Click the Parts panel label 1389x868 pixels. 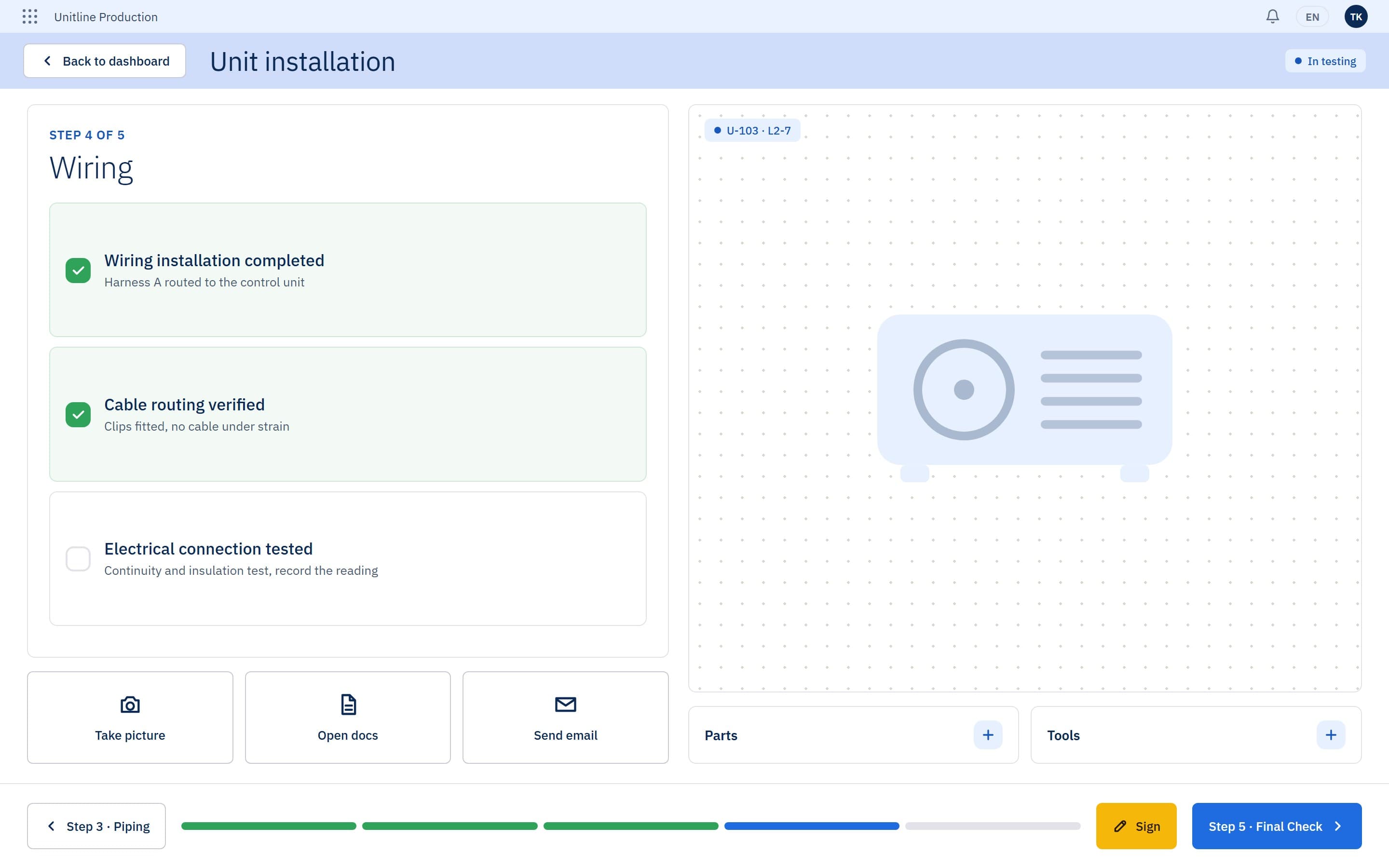(x=721, y=735)
